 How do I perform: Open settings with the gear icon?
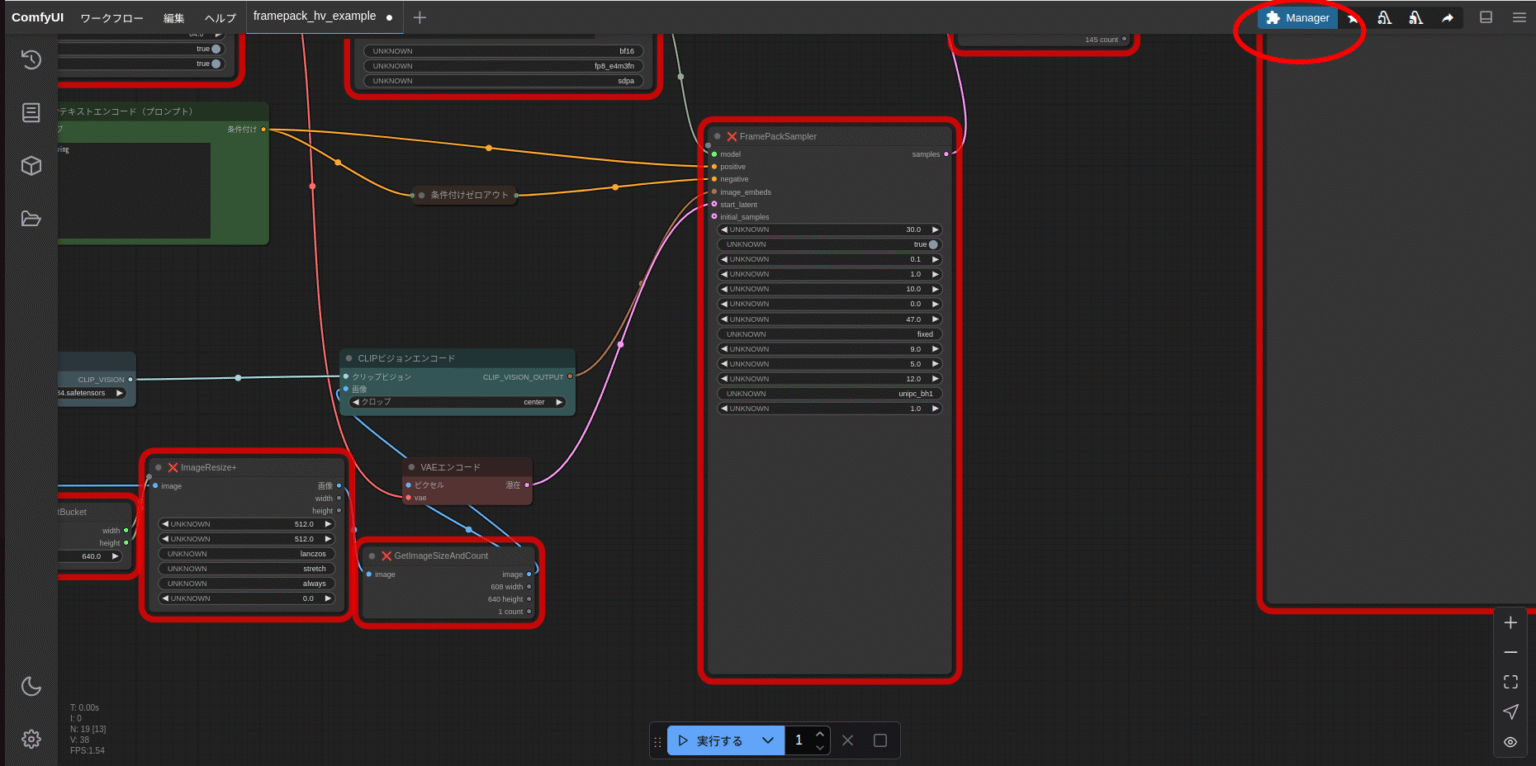click(31, 739)
